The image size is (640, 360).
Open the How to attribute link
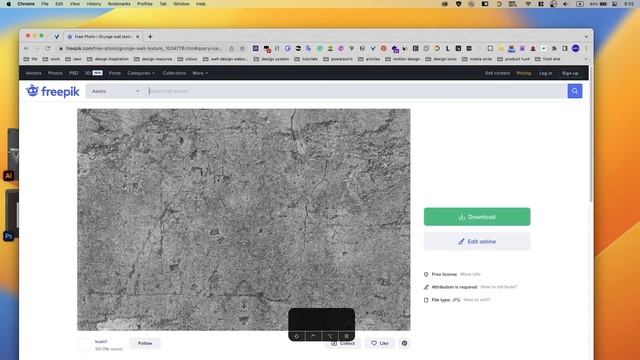(498, 287)
